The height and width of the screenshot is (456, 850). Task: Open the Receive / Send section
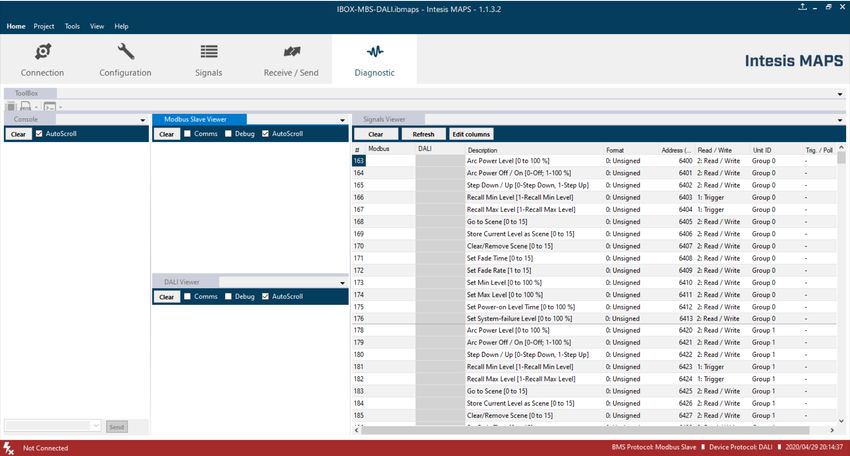click(x=291, y=60)
